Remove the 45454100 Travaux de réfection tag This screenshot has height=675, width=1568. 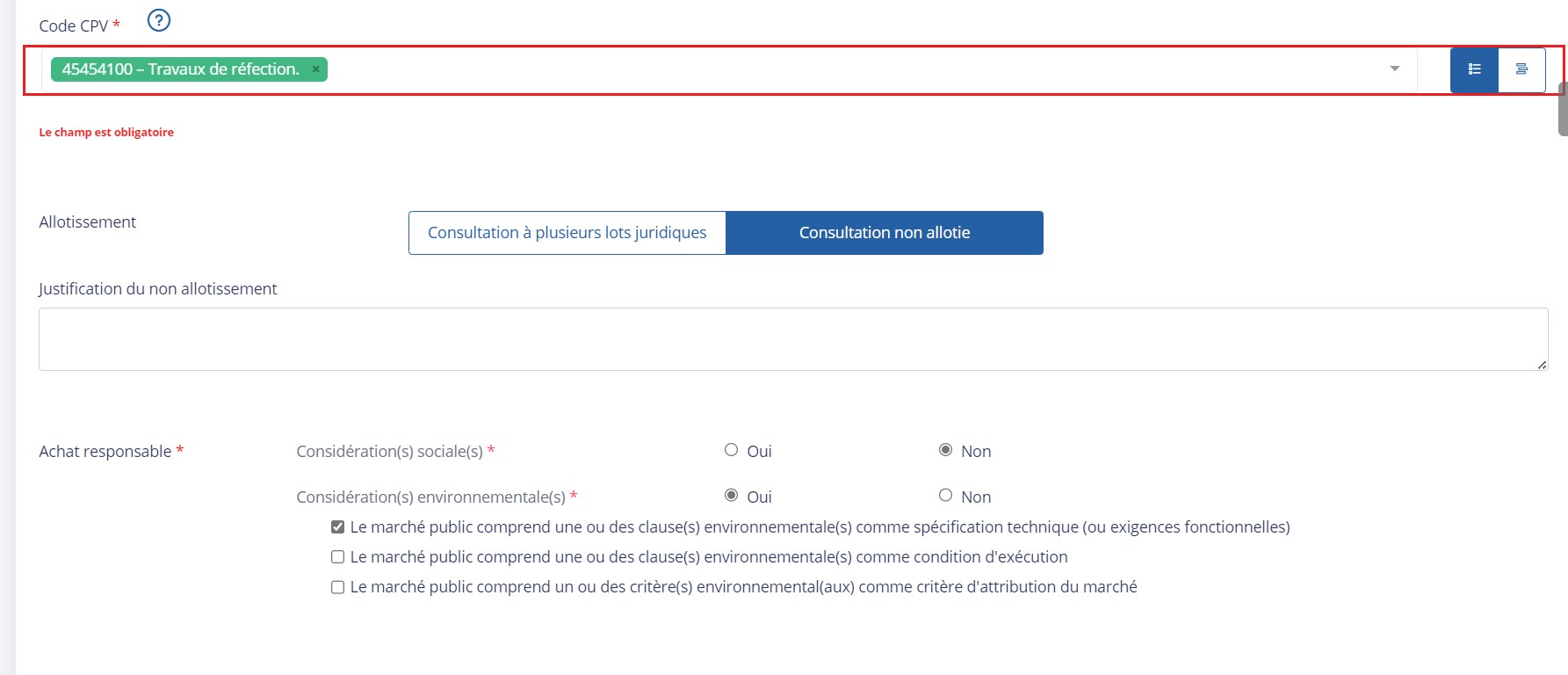315,69
